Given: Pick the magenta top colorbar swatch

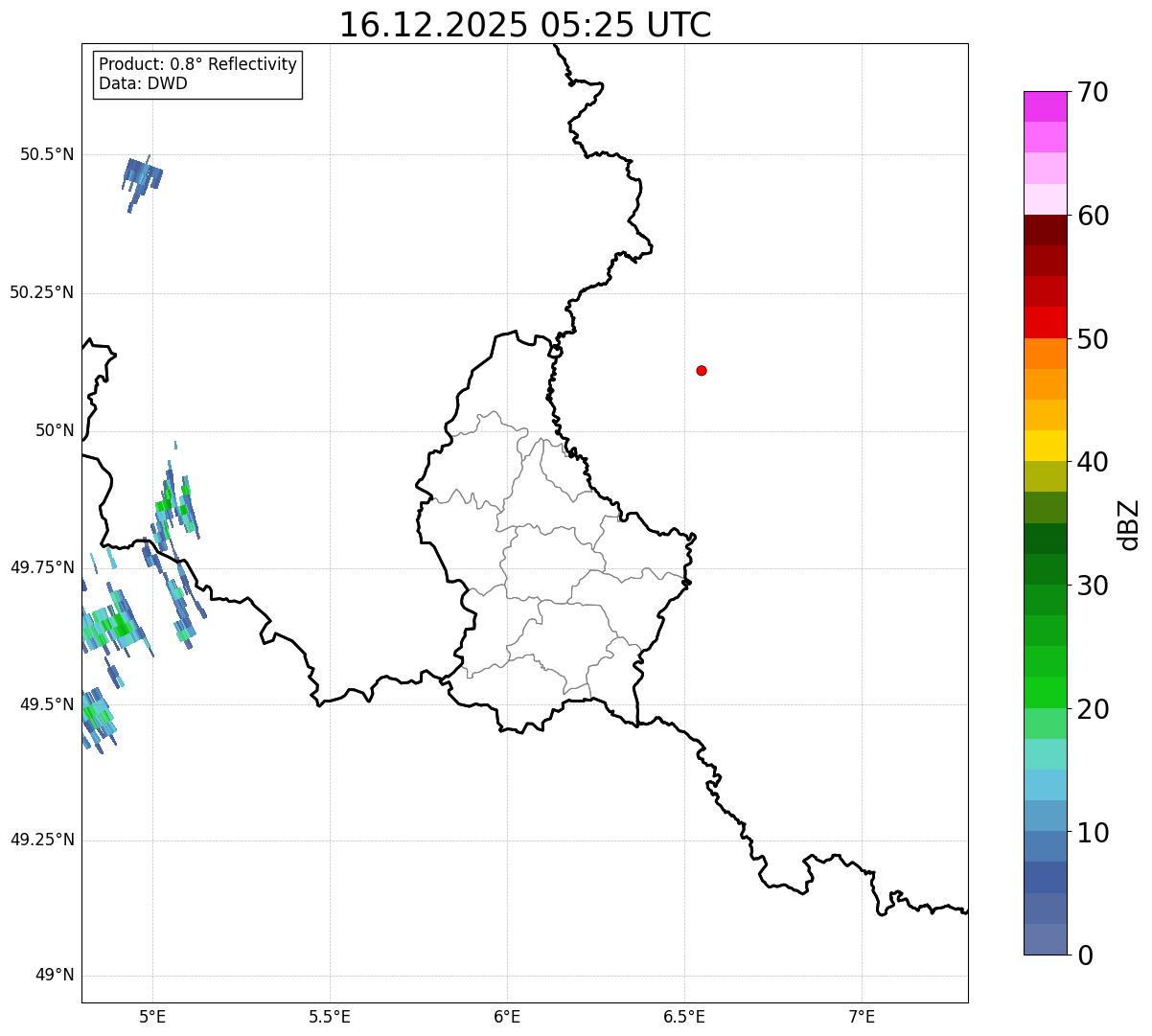Looking at the screenshot, I should click(x=1045, y=106).
